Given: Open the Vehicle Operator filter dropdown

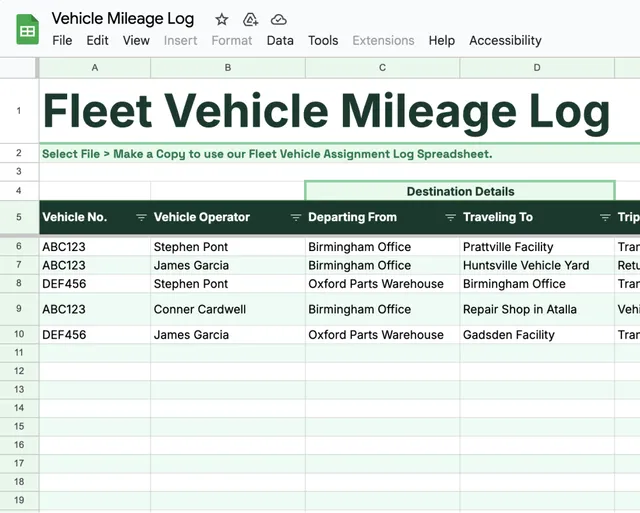Looking at the screenshot, I should pos(296,218).
